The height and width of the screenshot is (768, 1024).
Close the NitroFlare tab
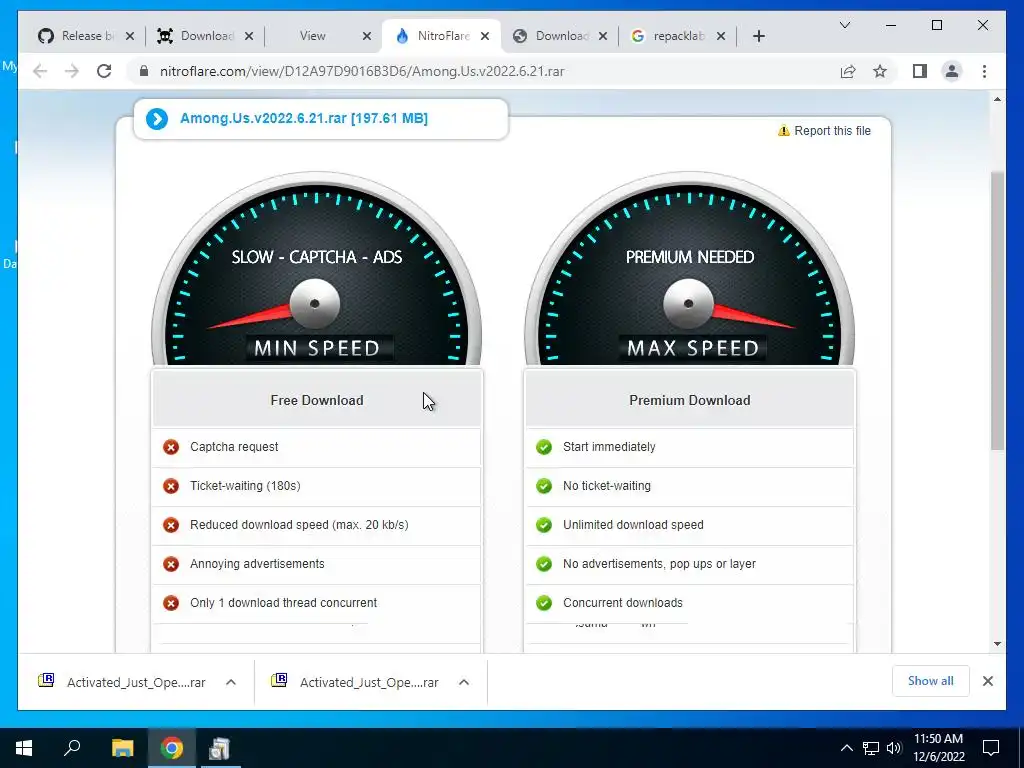(485, 36)
